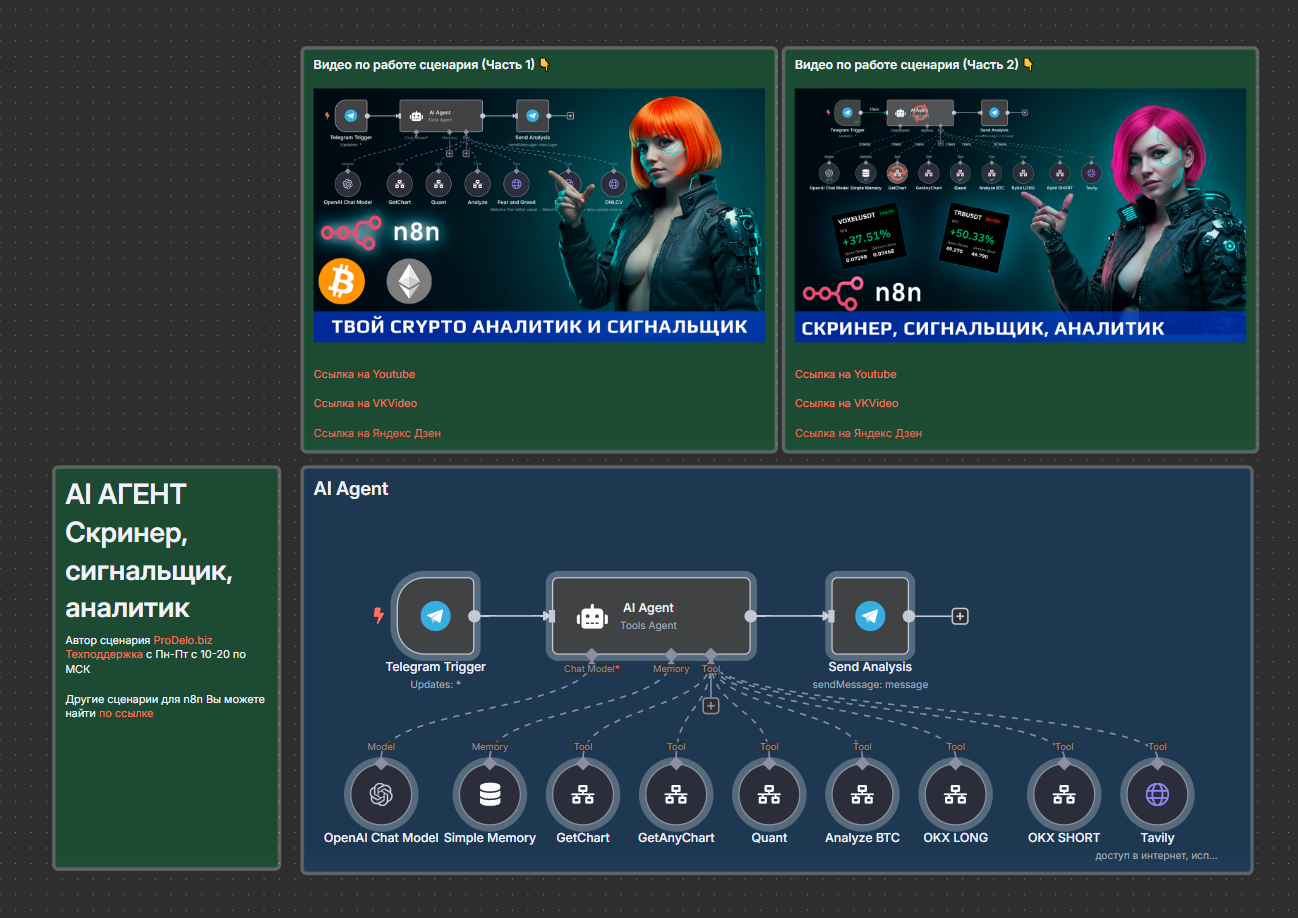Click the Chat Model connector diamond
This screenshot has width=1298, height=918.
[591, 655]
